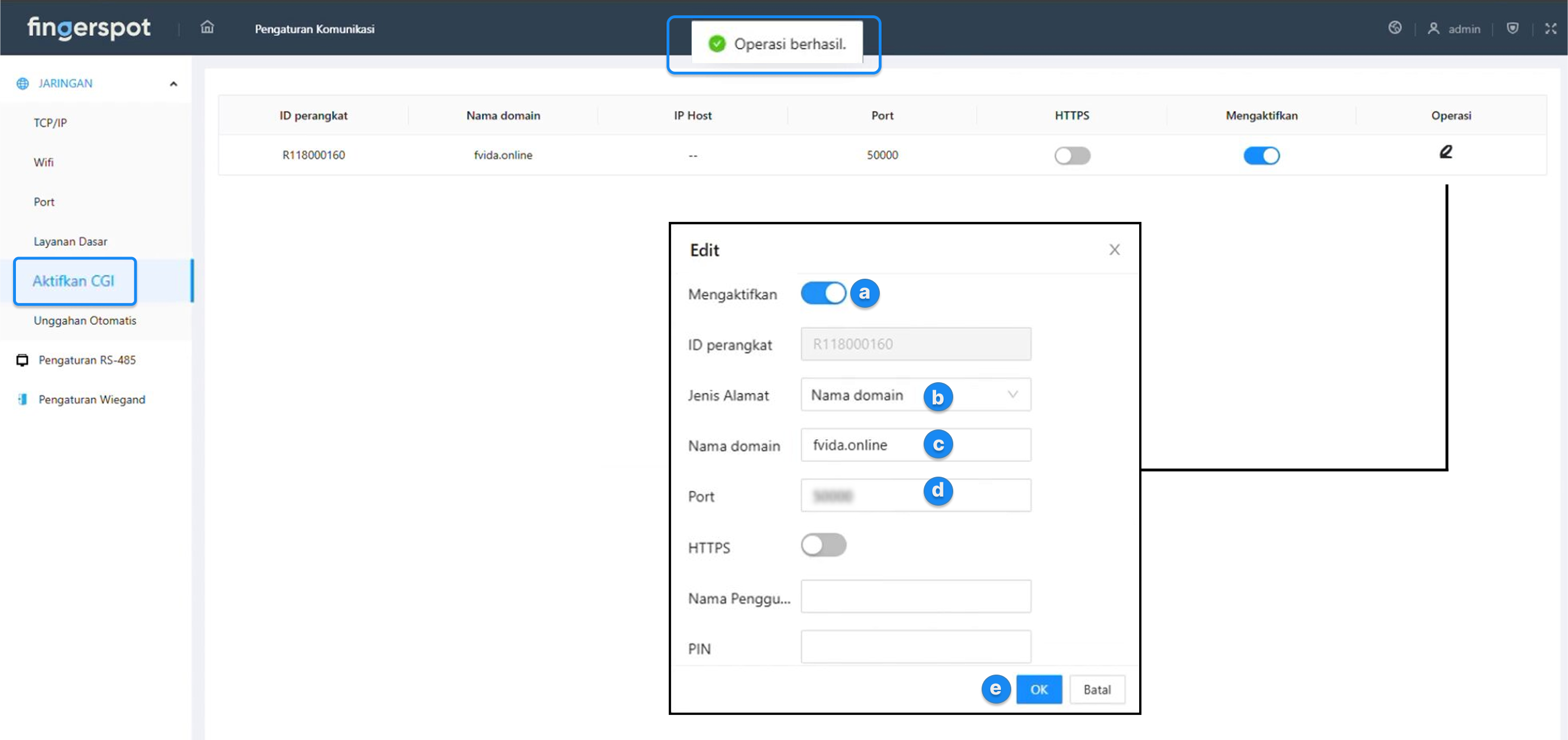Turn off Mengaktifkan switch in Edit dialog
Screen dimensions: 1568x740
tap(823, 293)
